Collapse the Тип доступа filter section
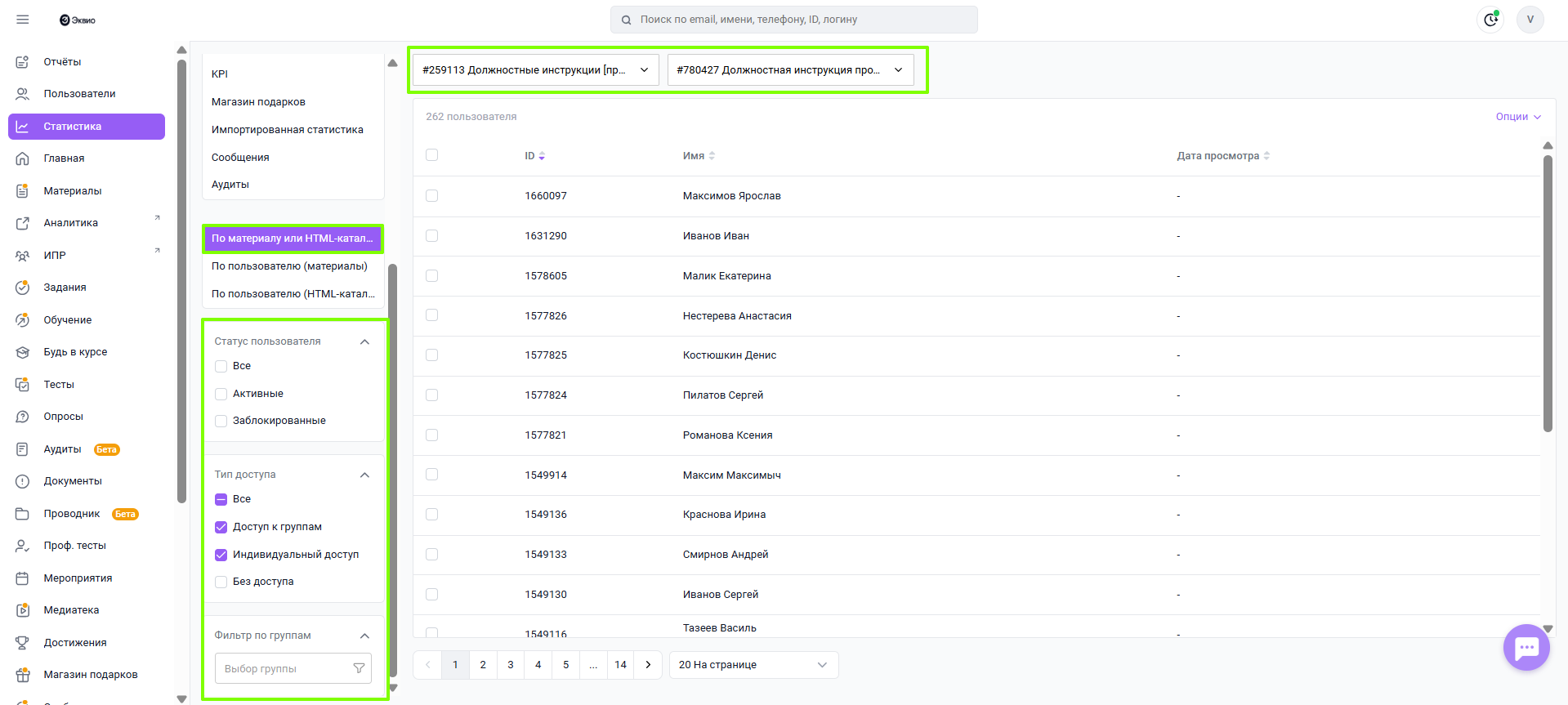 pyautogui.click(x=364, y=475)
